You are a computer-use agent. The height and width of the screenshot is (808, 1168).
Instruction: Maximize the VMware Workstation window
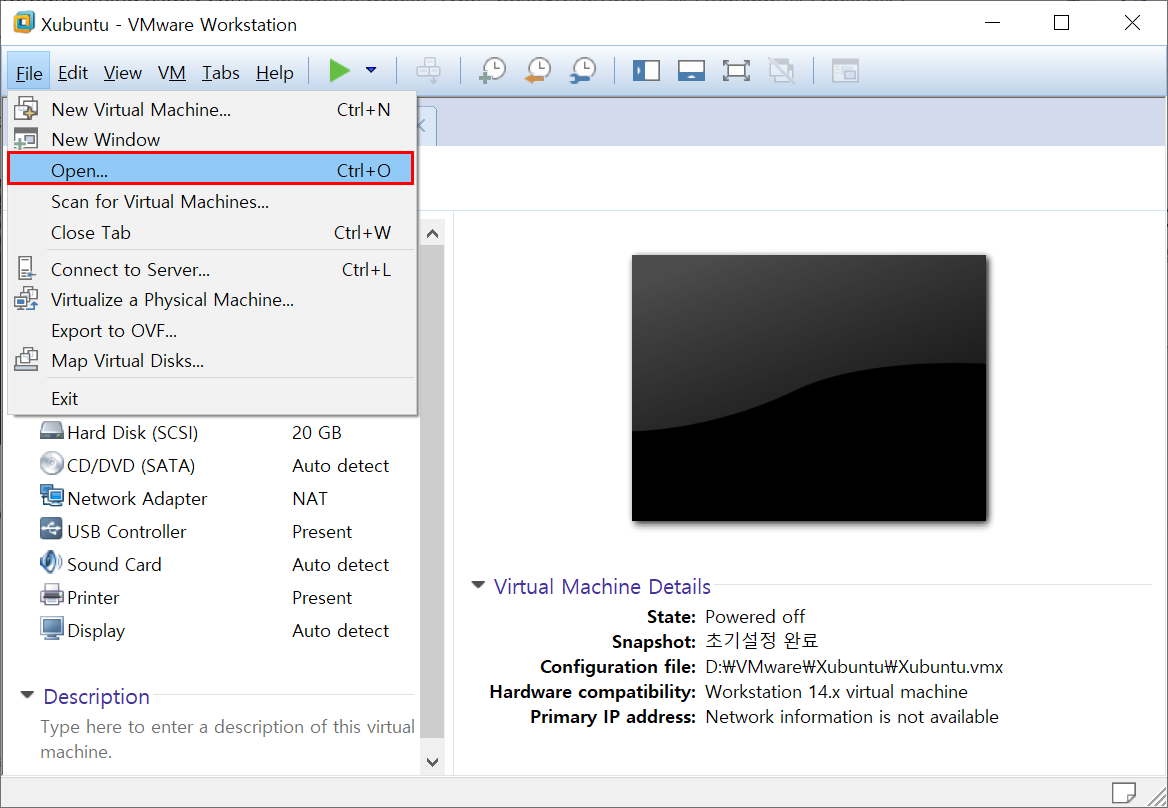(1061, 23)
